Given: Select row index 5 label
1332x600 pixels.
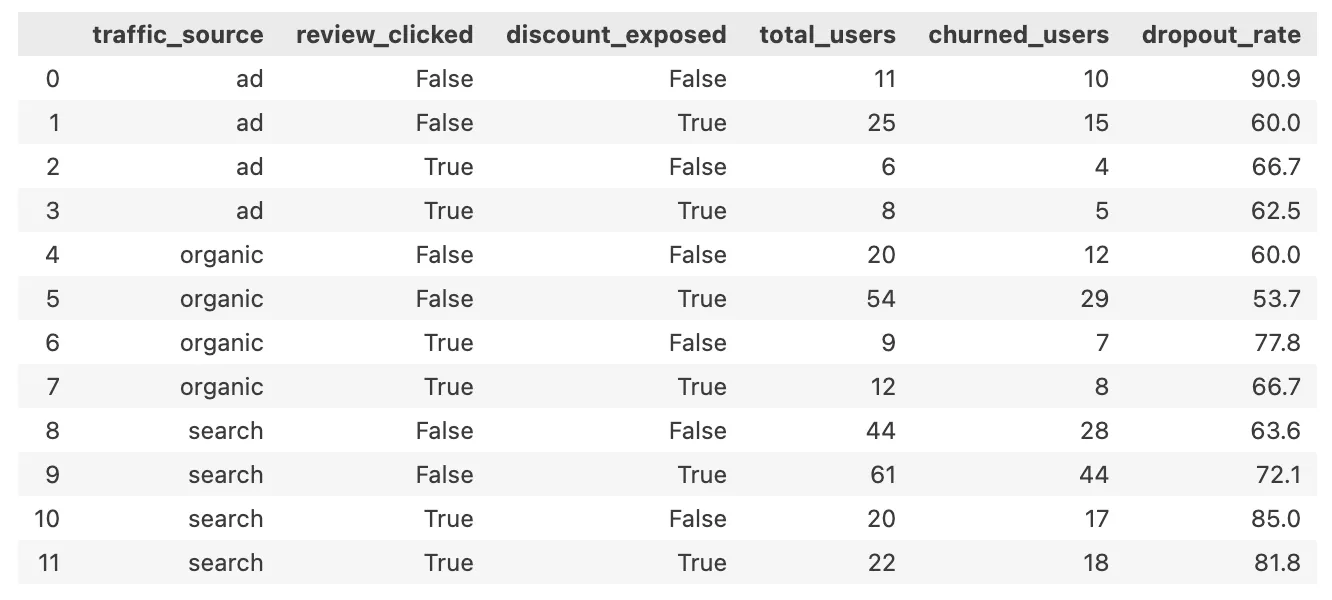Looking at the screenshot, I should pos(52,299).
